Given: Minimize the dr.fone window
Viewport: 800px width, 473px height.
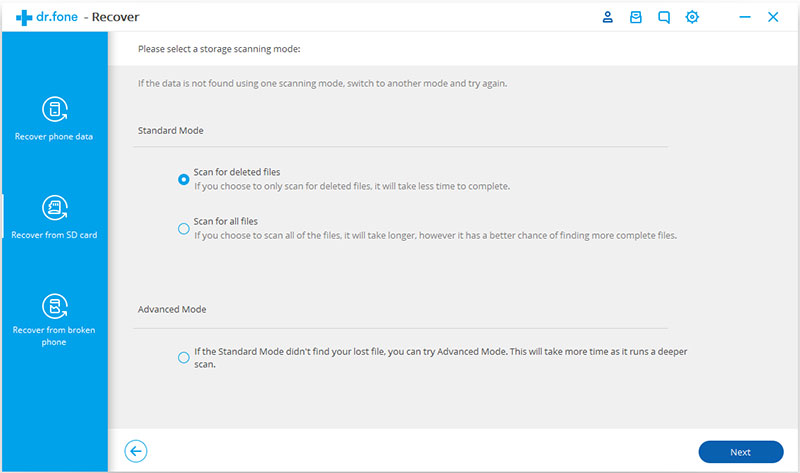Looking at the screenshot, I should point(745,17).
